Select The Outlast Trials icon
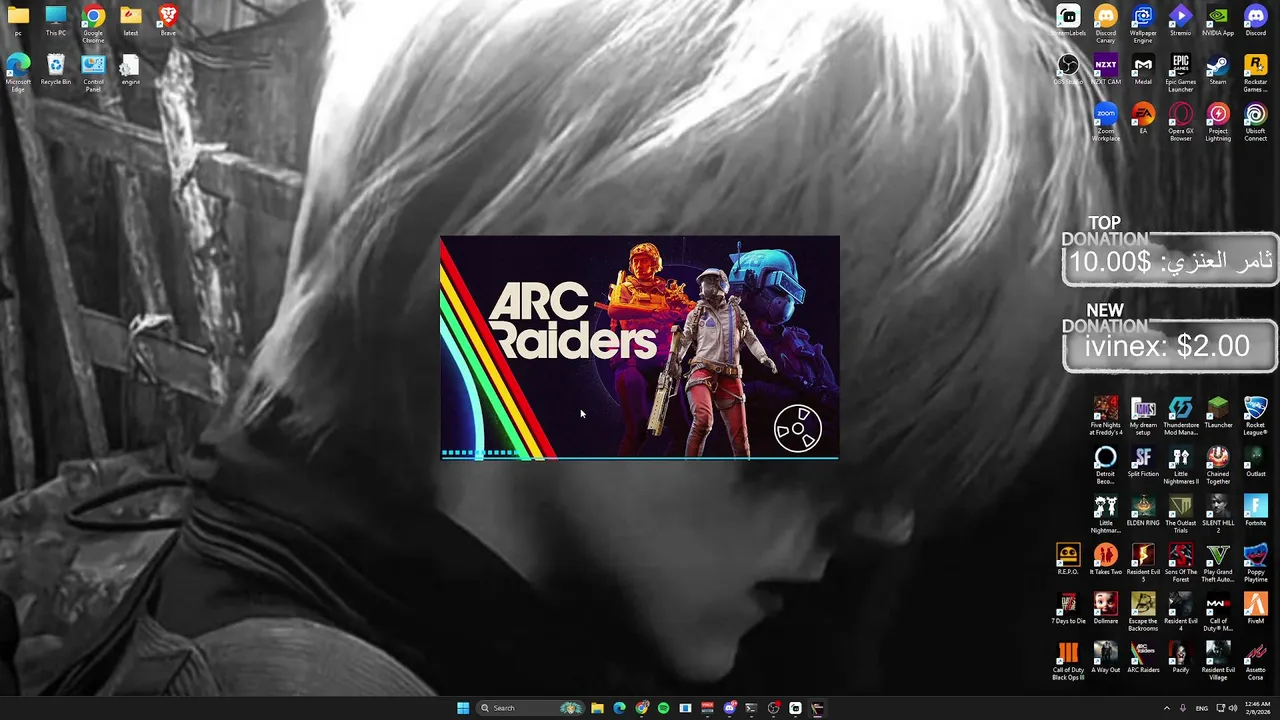Screen dimensions: 1280x720 tap(1180, 514)
